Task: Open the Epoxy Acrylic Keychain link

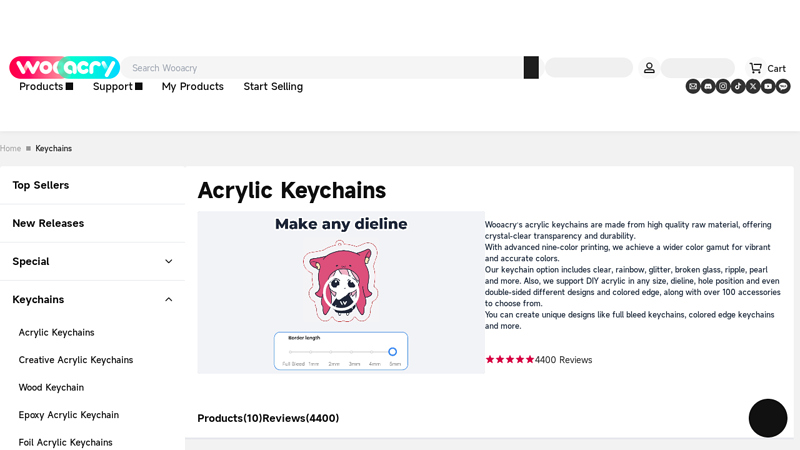Action: (69, 415)
